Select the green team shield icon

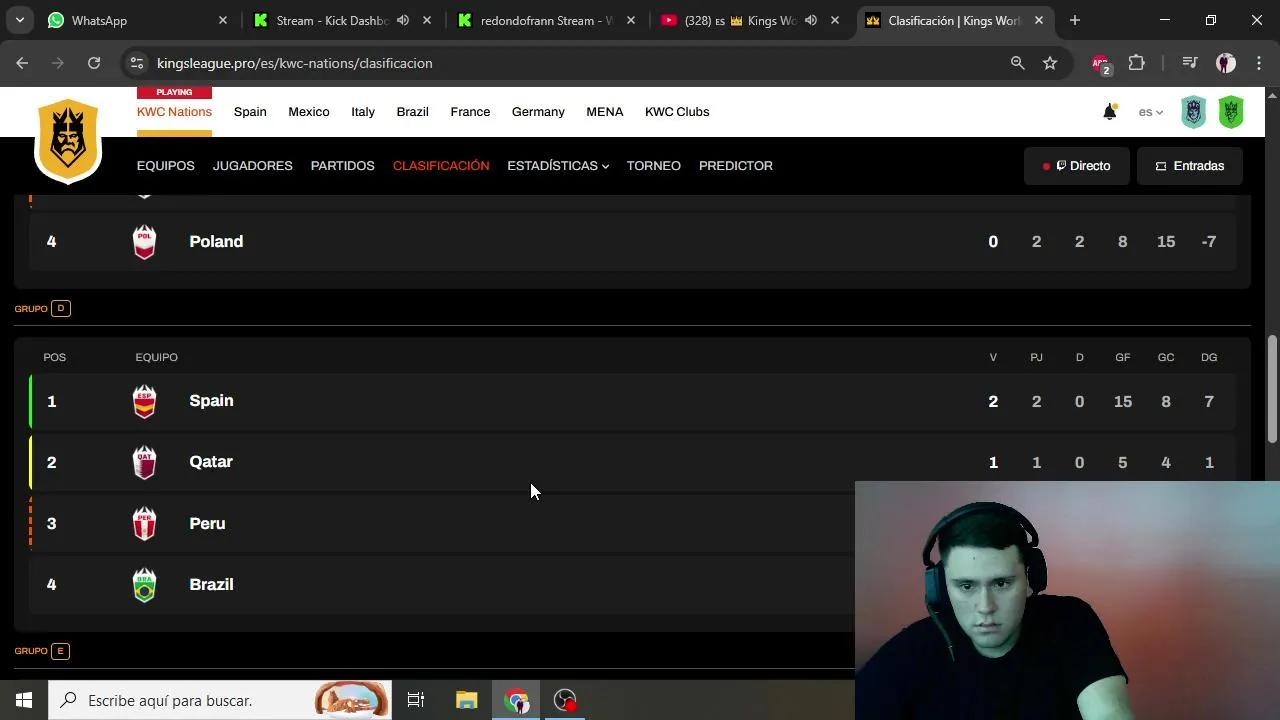pos(1231,112)
